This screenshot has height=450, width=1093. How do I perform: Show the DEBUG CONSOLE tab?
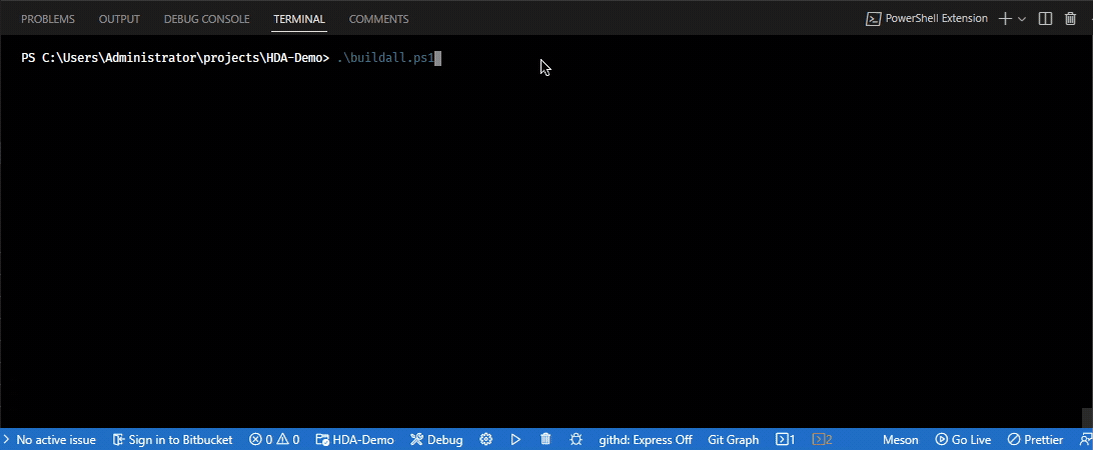(206, 19)
